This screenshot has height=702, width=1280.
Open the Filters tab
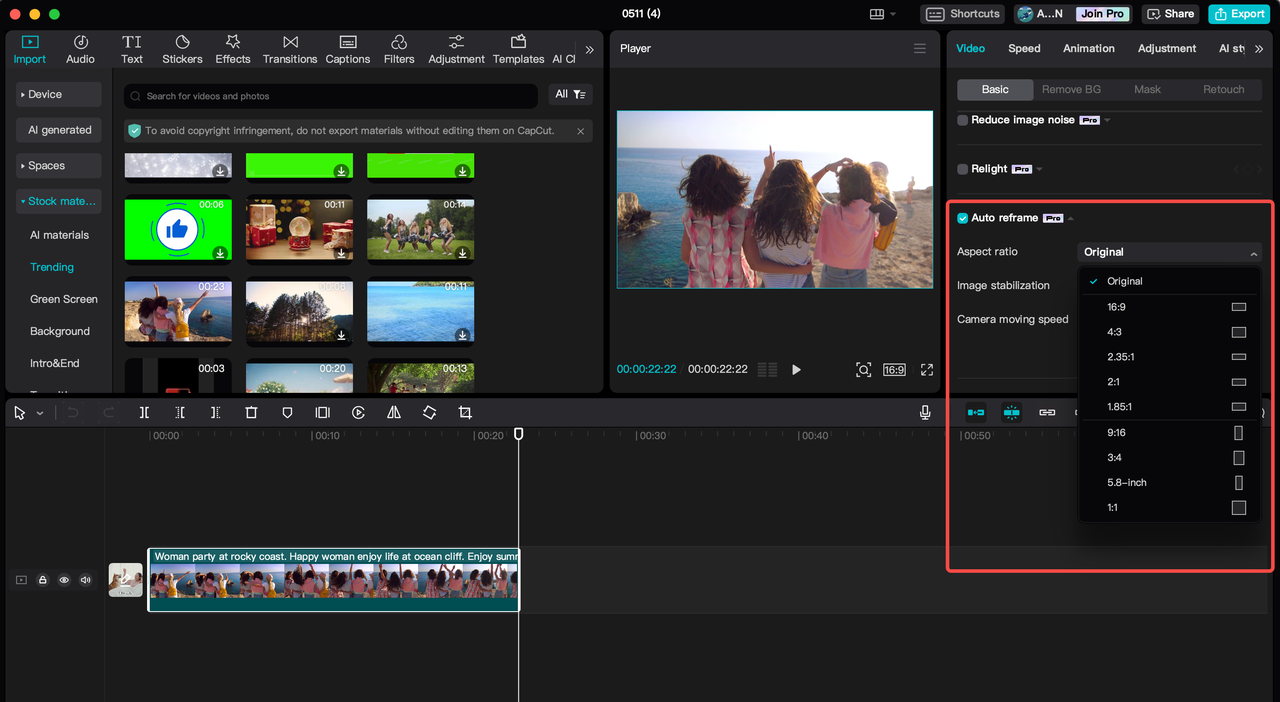click(399, 49)
